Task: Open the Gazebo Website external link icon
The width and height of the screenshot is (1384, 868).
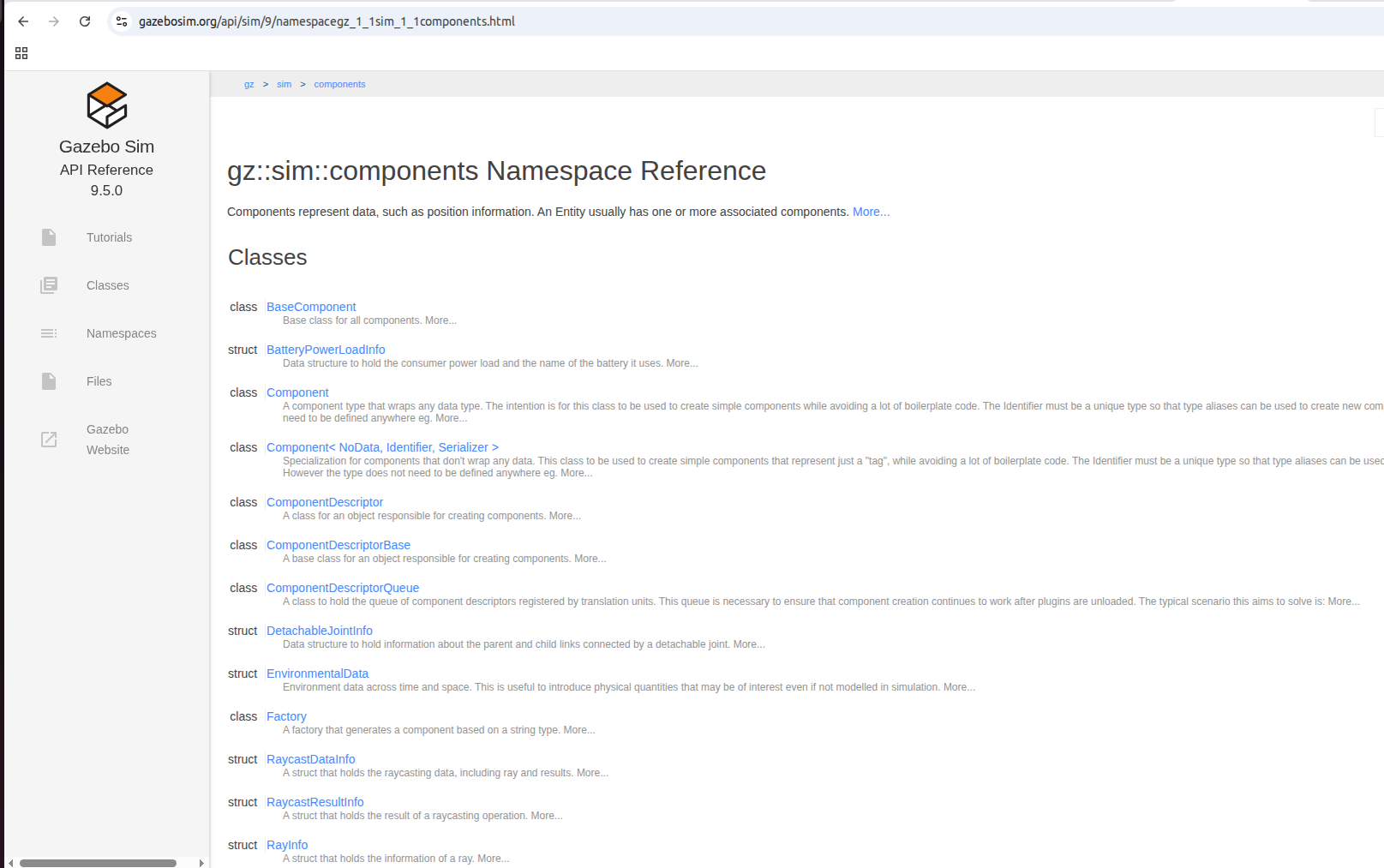Action: [x=49, y=439]
